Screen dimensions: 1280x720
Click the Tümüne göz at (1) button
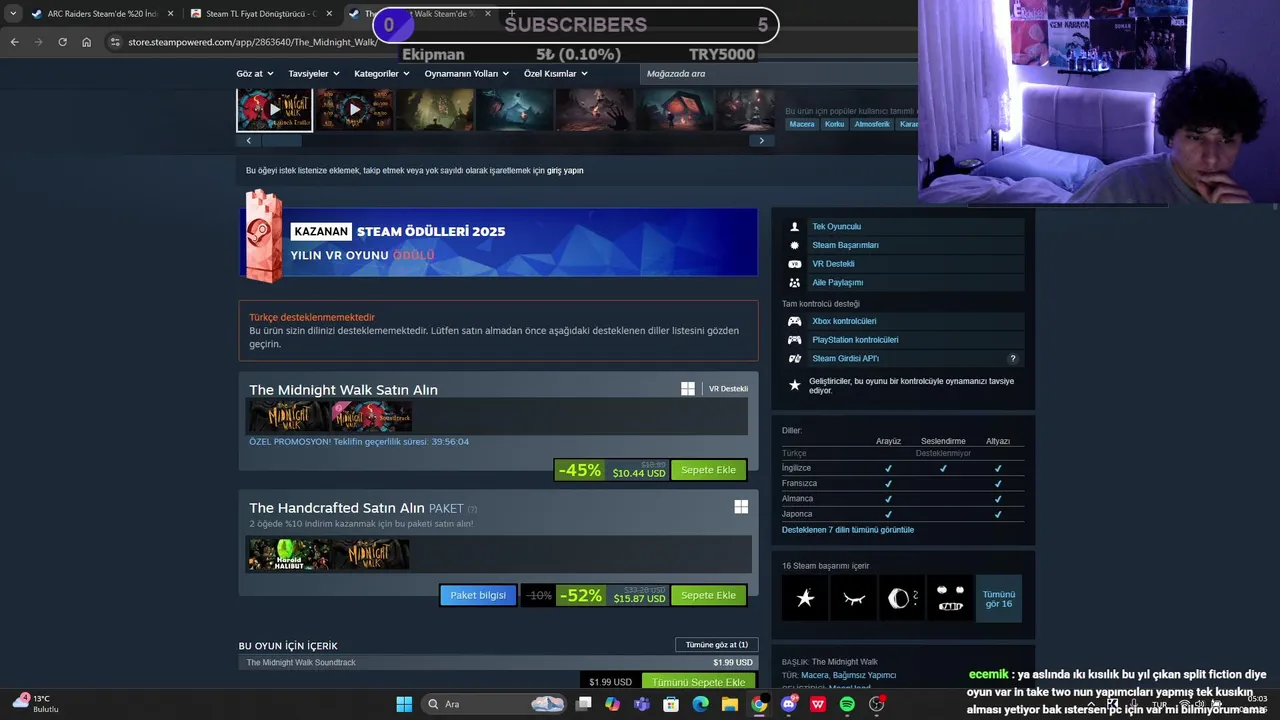click(x=716, y=645)
